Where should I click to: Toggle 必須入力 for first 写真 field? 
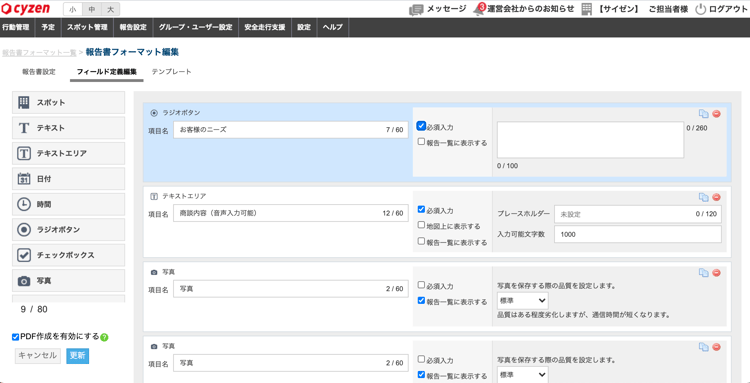point(421,285)
